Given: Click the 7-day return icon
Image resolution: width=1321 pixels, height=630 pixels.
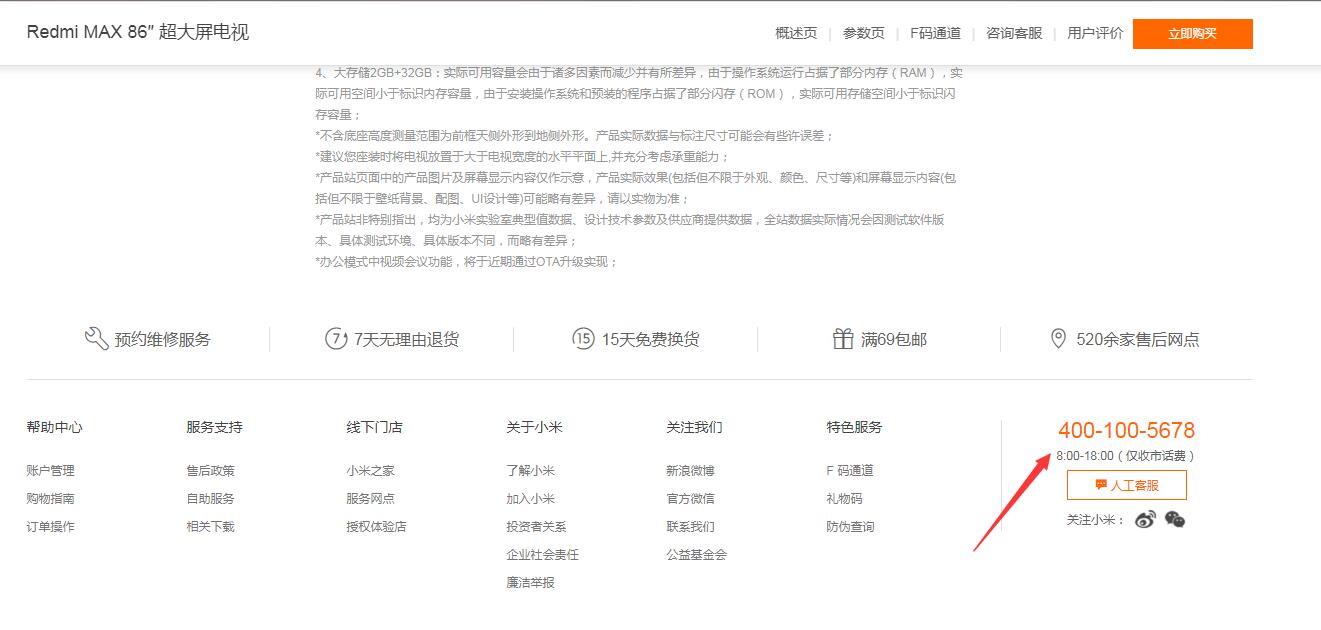Looking at the screenshot, I should click(336, 339).
